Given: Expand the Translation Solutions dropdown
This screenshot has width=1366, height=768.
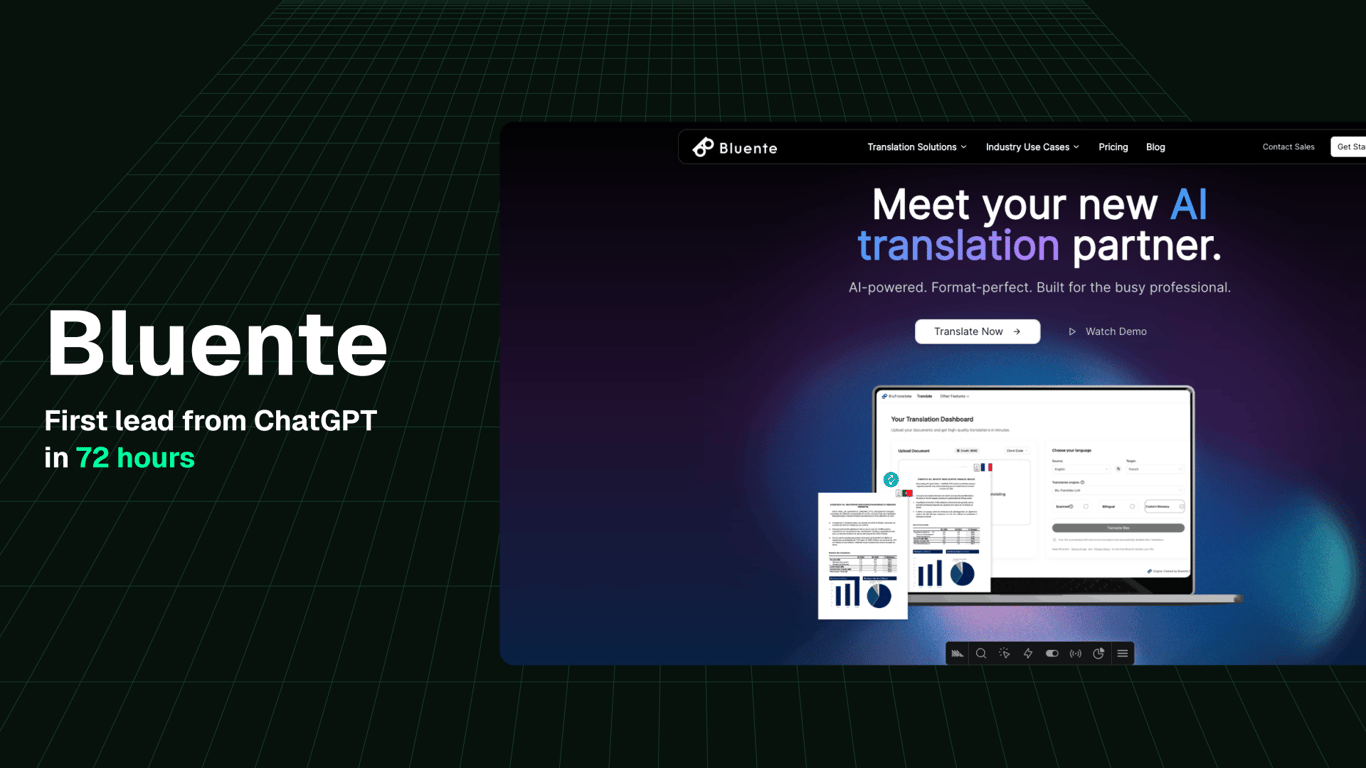Looking at the screenshot, I should (x=917, y=147).
